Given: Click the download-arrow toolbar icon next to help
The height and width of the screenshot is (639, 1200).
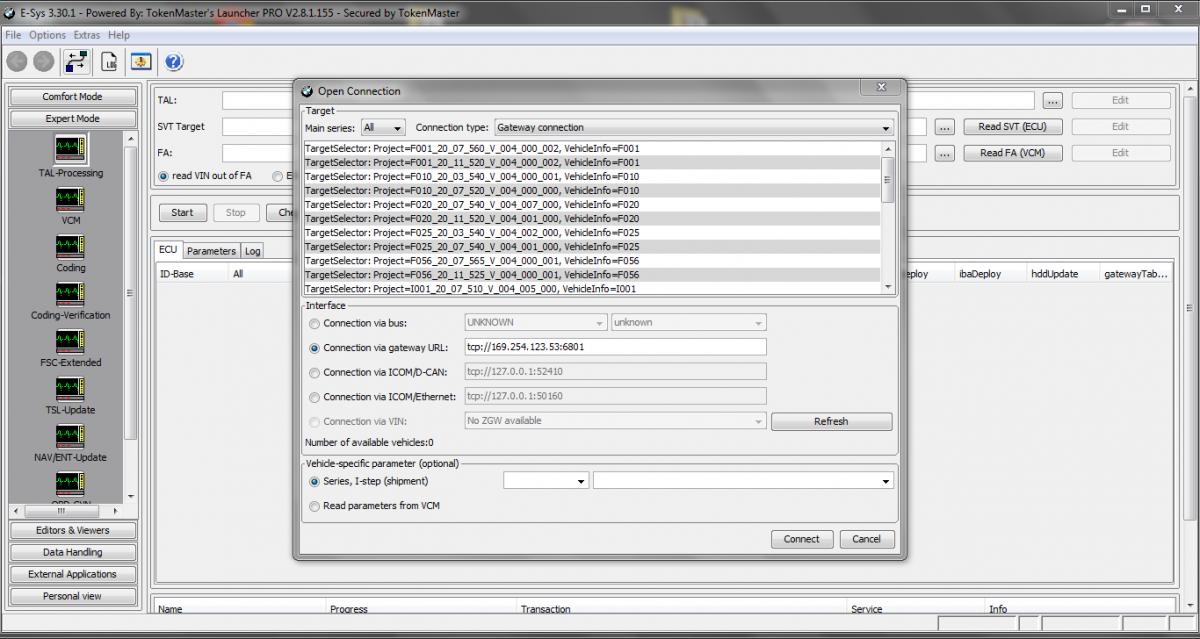Looking at the screenshot, I should point(141,62).
